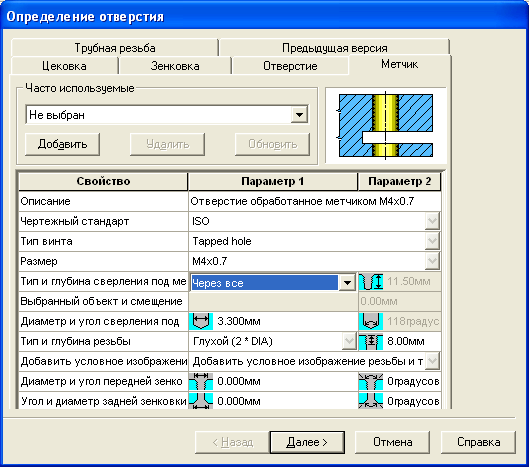Click the tapped hole preview image

click(386, 125)
